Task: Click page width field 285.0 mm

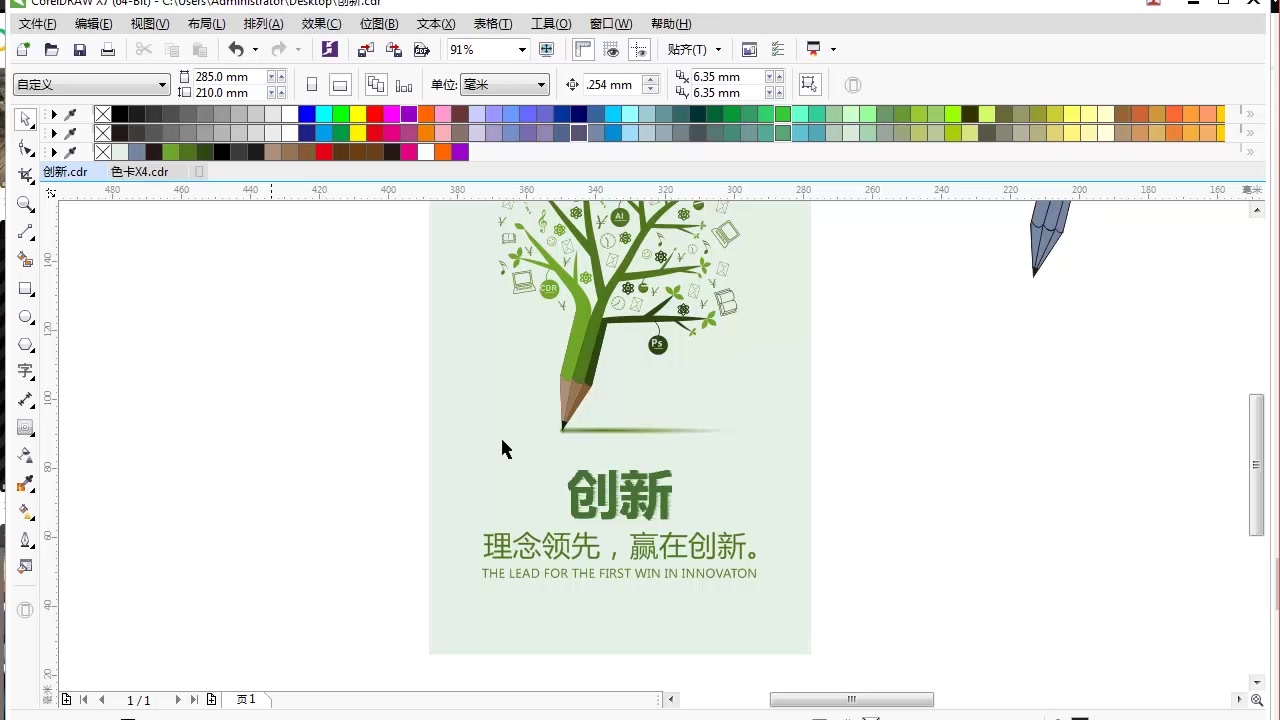Action: [x=228, y=77]
